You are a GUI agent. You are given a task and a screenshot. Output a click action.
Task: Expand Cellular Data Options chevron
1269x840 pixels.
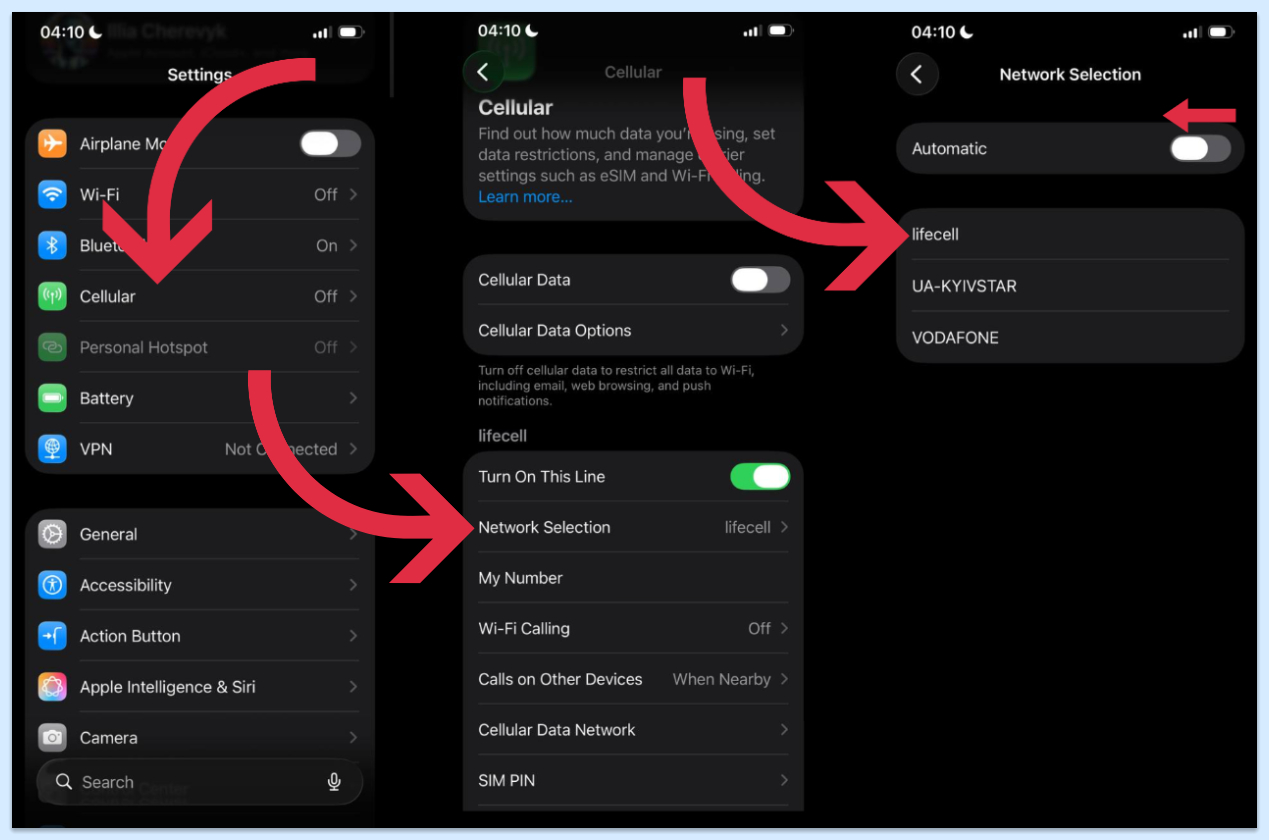click(x=784, y=330)
